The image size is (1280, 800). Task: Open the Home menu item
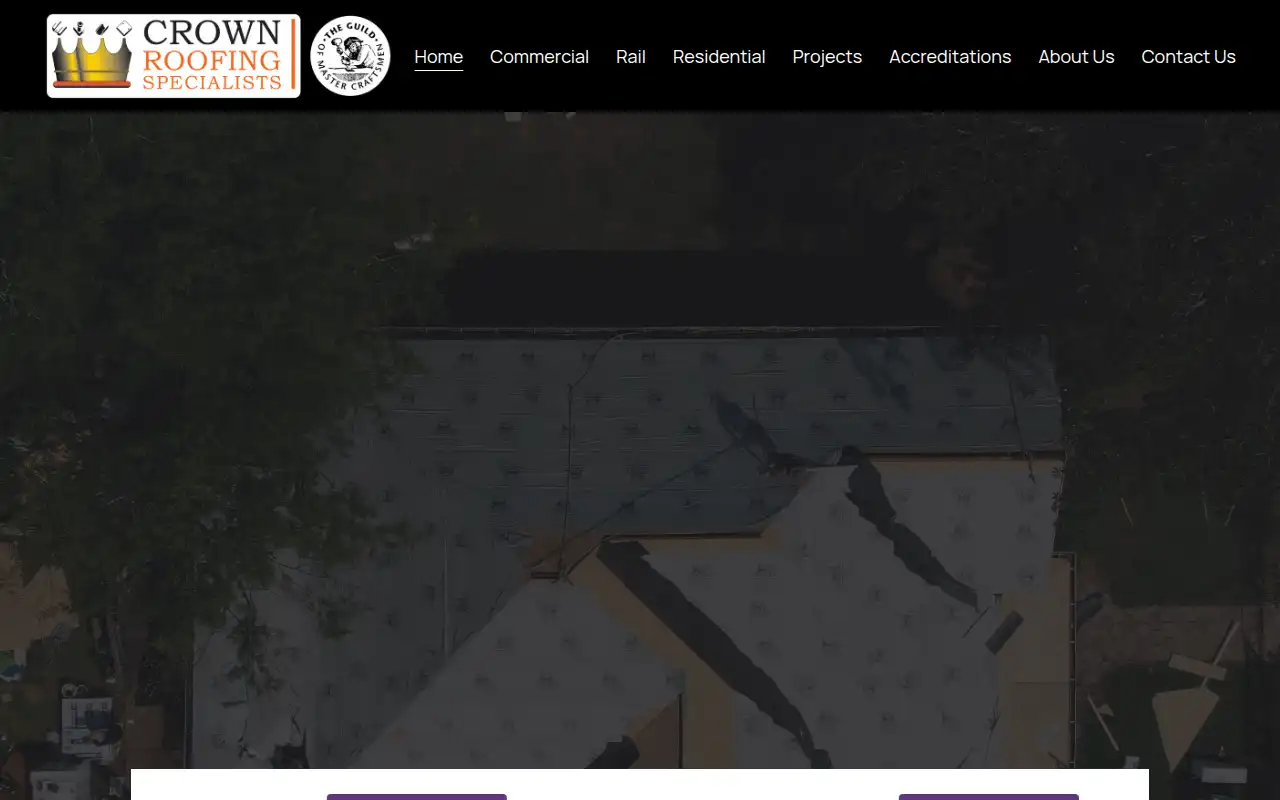point(439,57)
